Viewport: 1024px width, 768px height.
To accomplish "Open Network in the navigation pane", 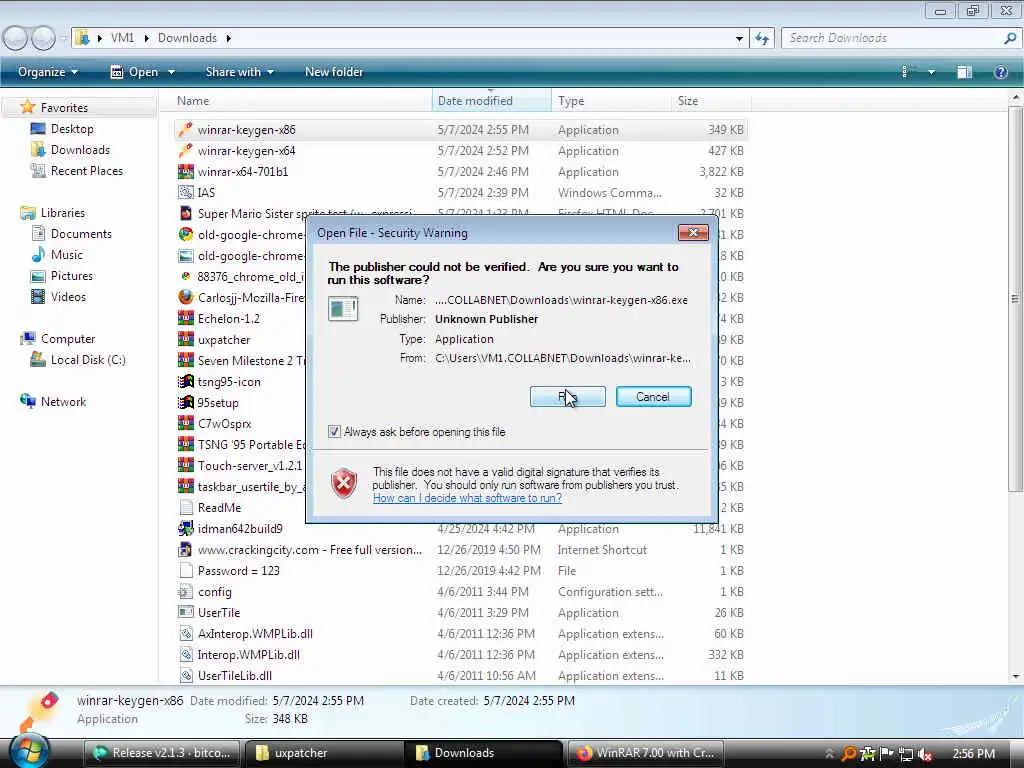I will (54, 402).
